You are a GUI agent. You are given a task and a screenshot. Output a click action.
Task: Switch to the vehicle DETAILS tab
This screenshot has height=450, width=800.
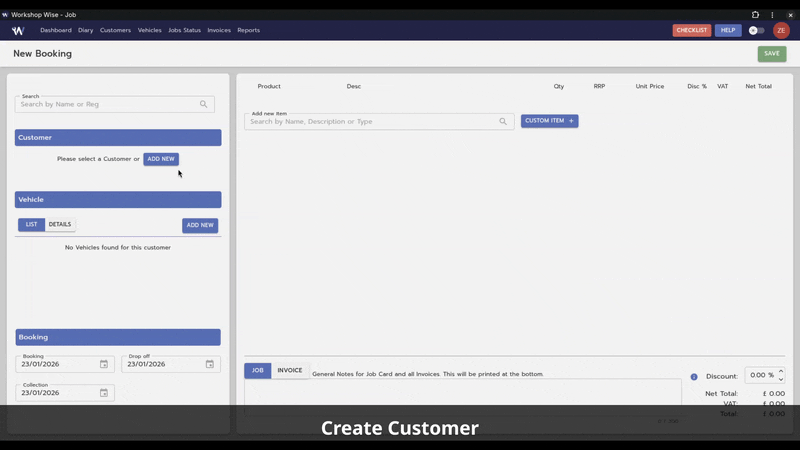[x=60, y=224]
